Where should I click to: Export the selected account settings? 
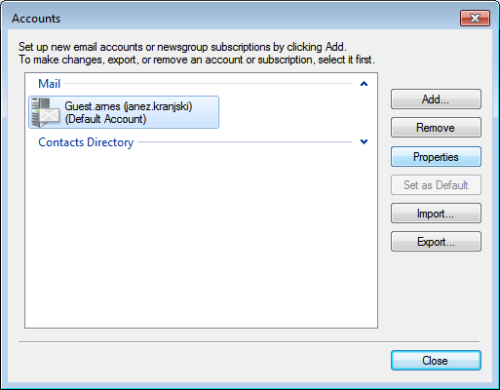(x=436, y=241)
